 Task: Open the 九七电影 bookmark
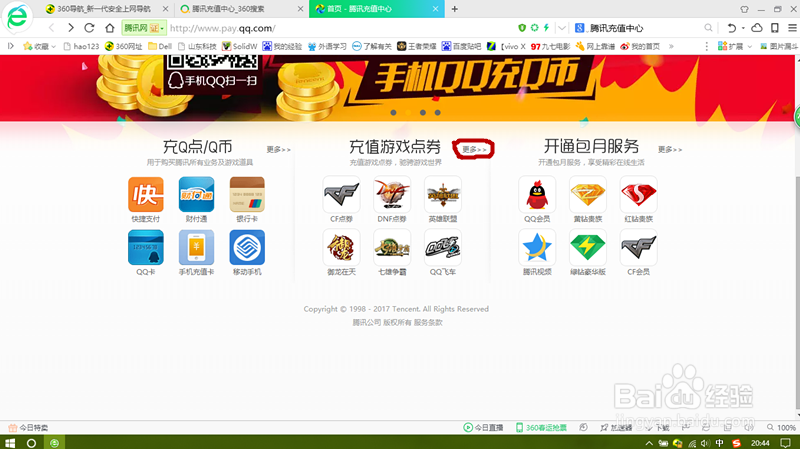pos(551,46)
